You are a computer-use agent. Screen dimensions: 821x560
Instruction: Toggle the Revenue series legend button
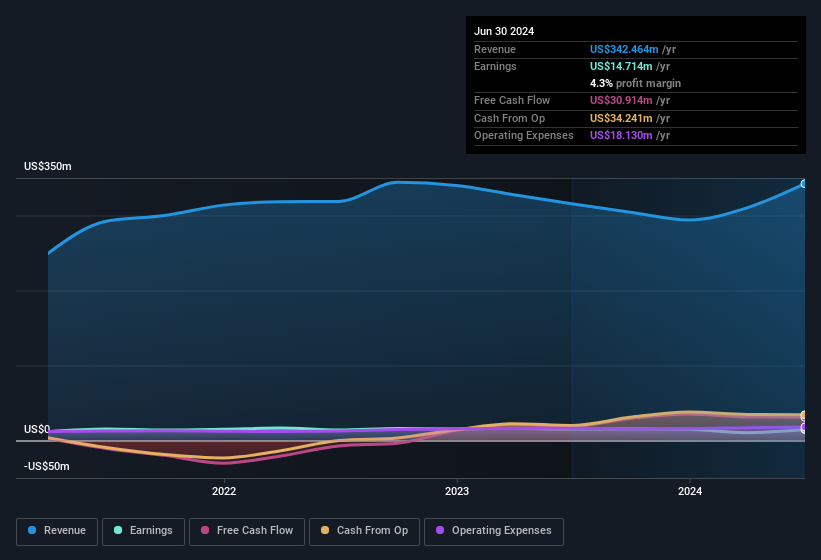click(x=57, y=531)
